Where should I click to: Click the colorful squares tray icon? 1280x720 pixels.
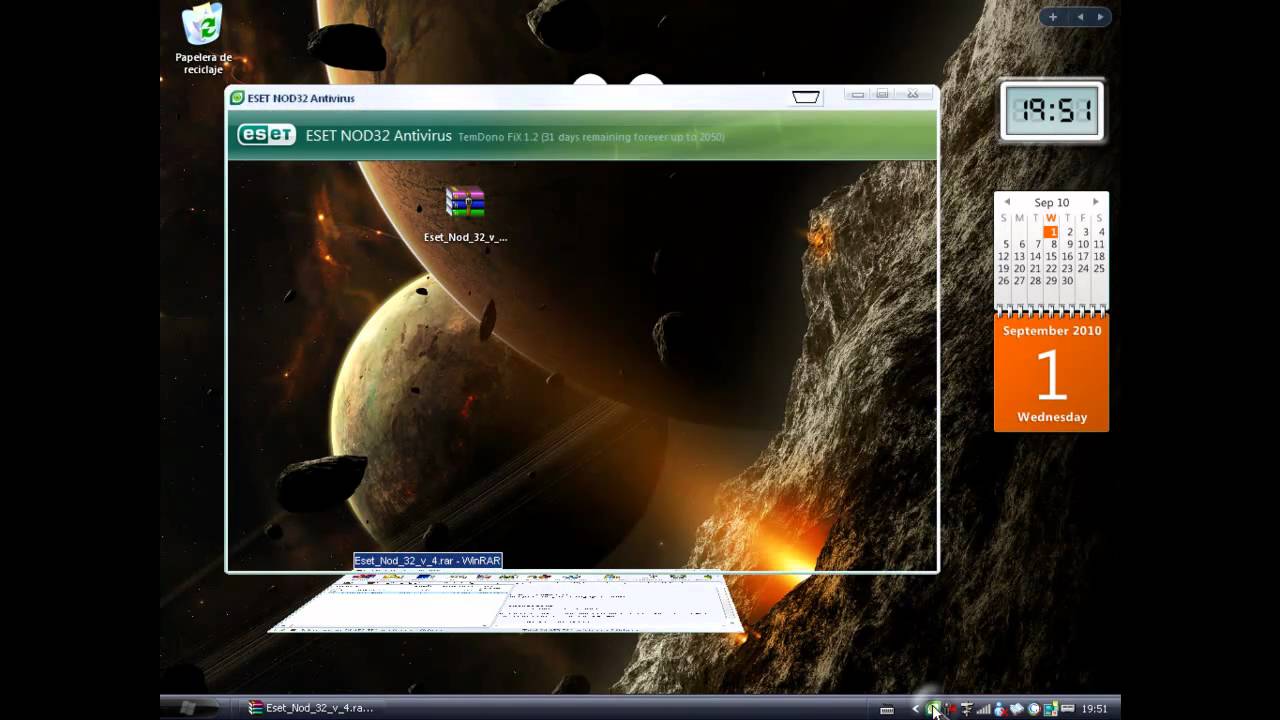[1051, 709]
